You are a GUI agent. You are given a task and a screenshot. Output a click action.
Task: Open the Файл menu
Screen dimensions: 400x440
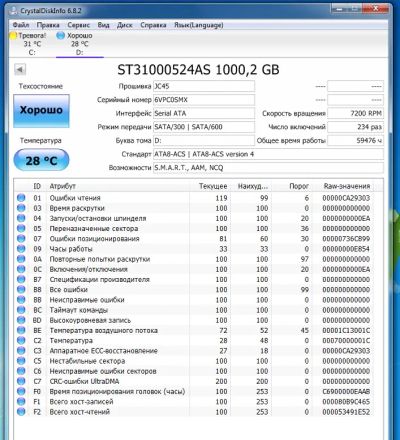tap(21, 25)
